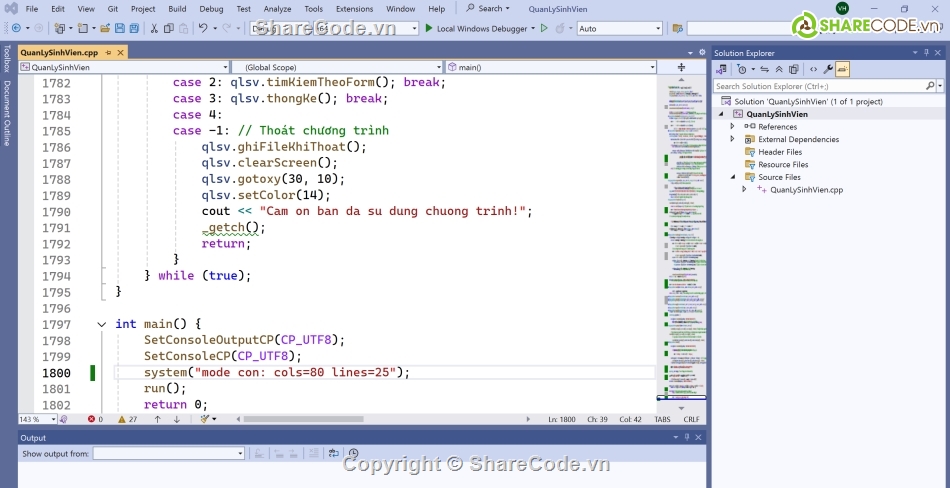The height and width of the screenshot is (488, 950).
Task: Click Show All Files icon
Action: tap(794, 69)
